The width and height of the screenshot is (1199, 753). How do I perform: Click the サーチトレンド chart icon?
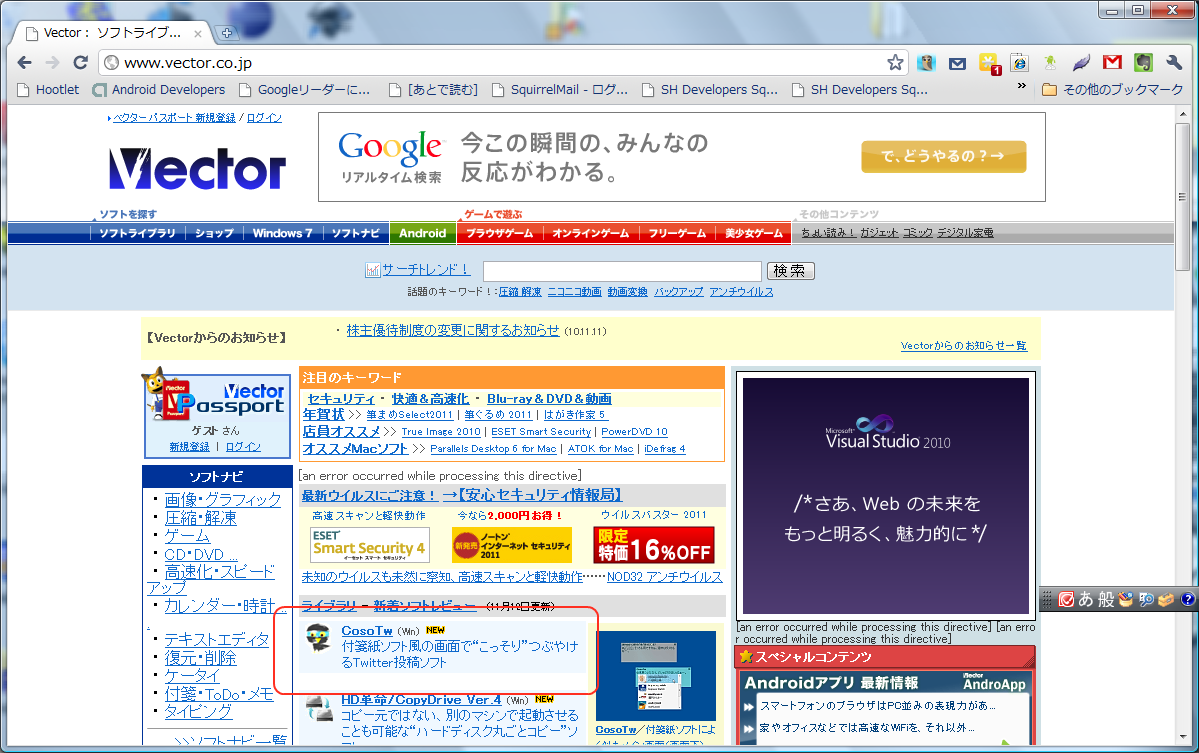372,270
